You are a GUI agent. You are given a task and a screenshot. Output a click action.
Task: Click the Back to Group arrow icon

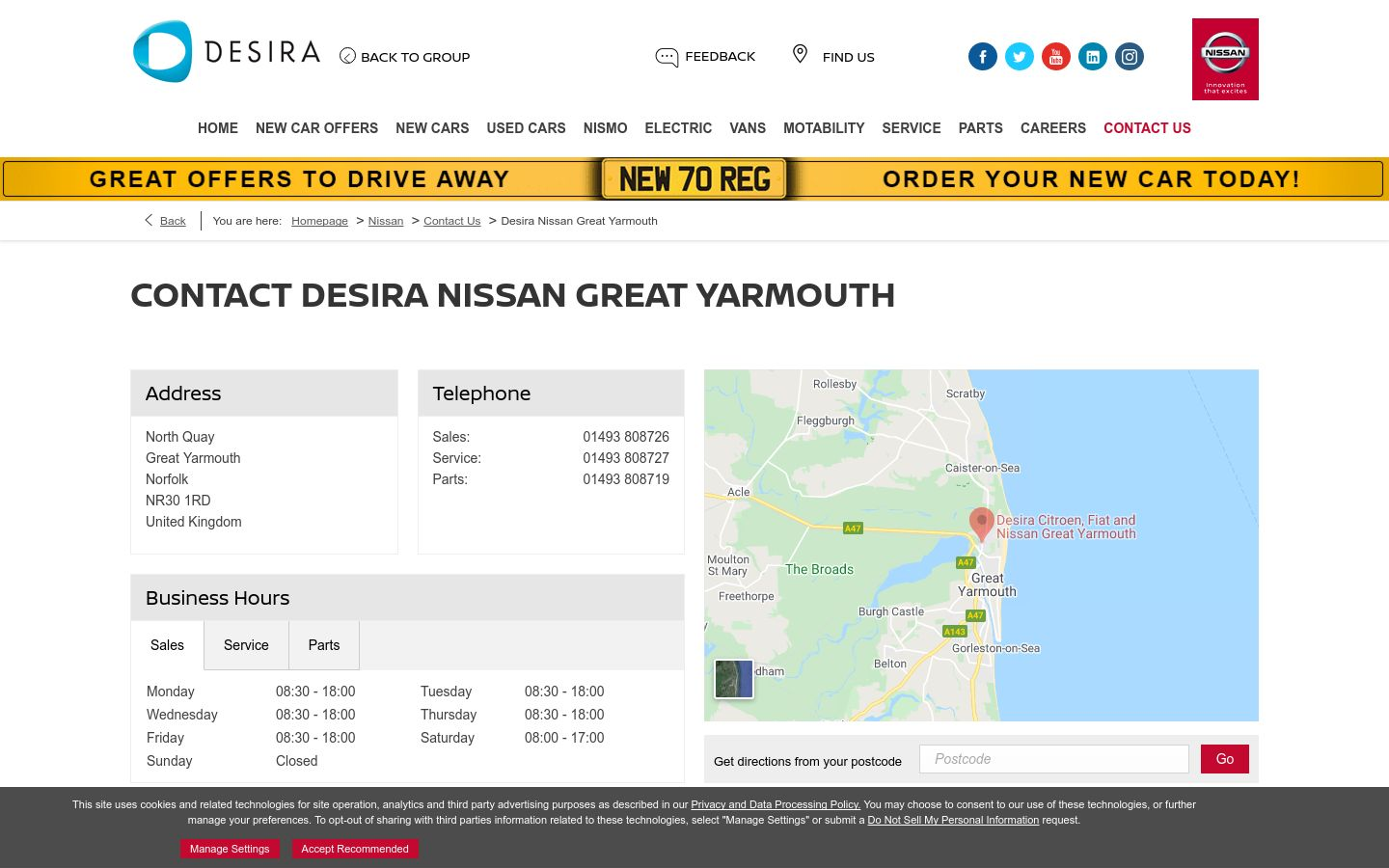click(347, 56)
